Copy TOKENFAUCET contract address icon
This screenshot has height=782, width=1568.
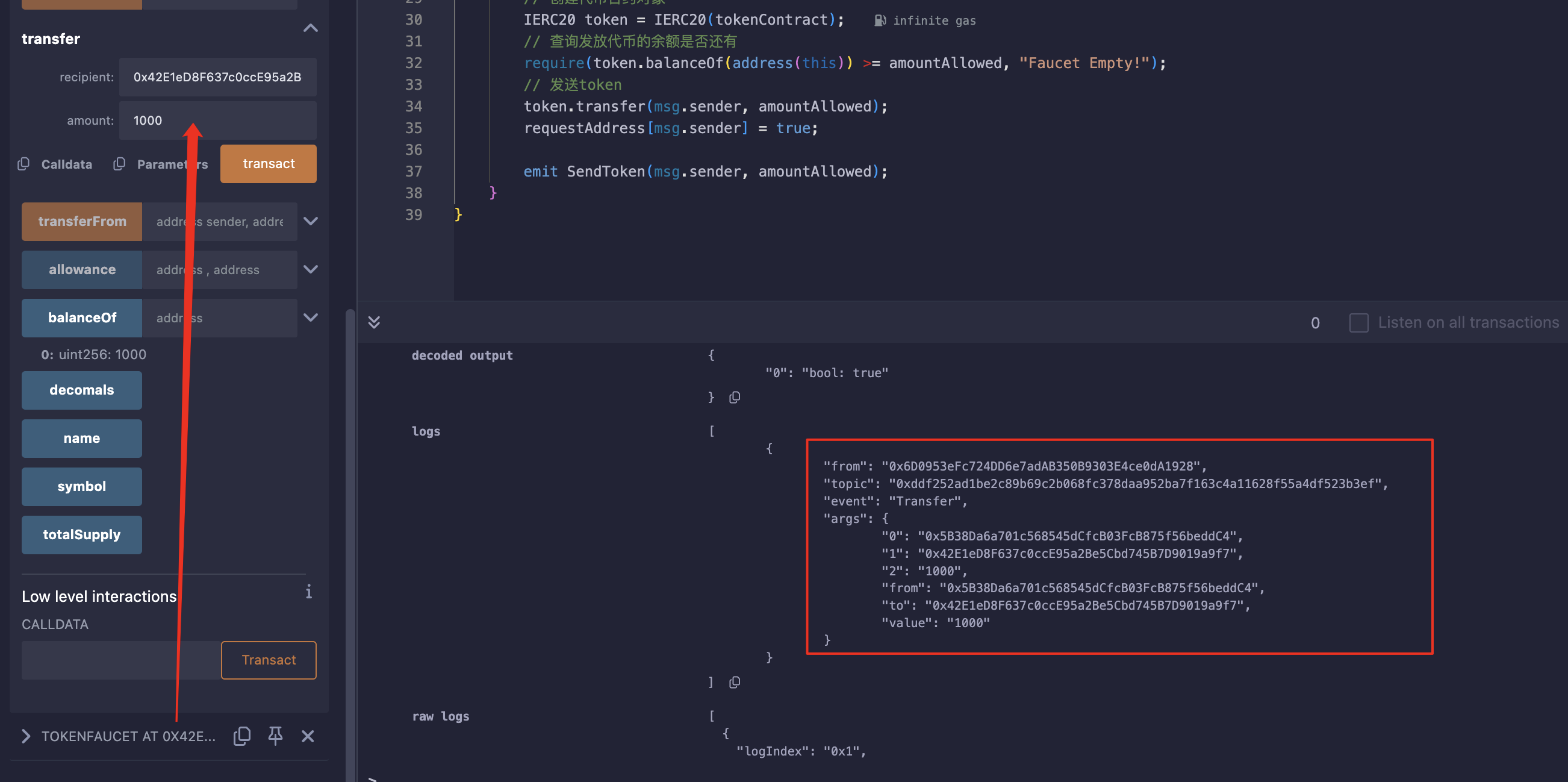[241, 736]
